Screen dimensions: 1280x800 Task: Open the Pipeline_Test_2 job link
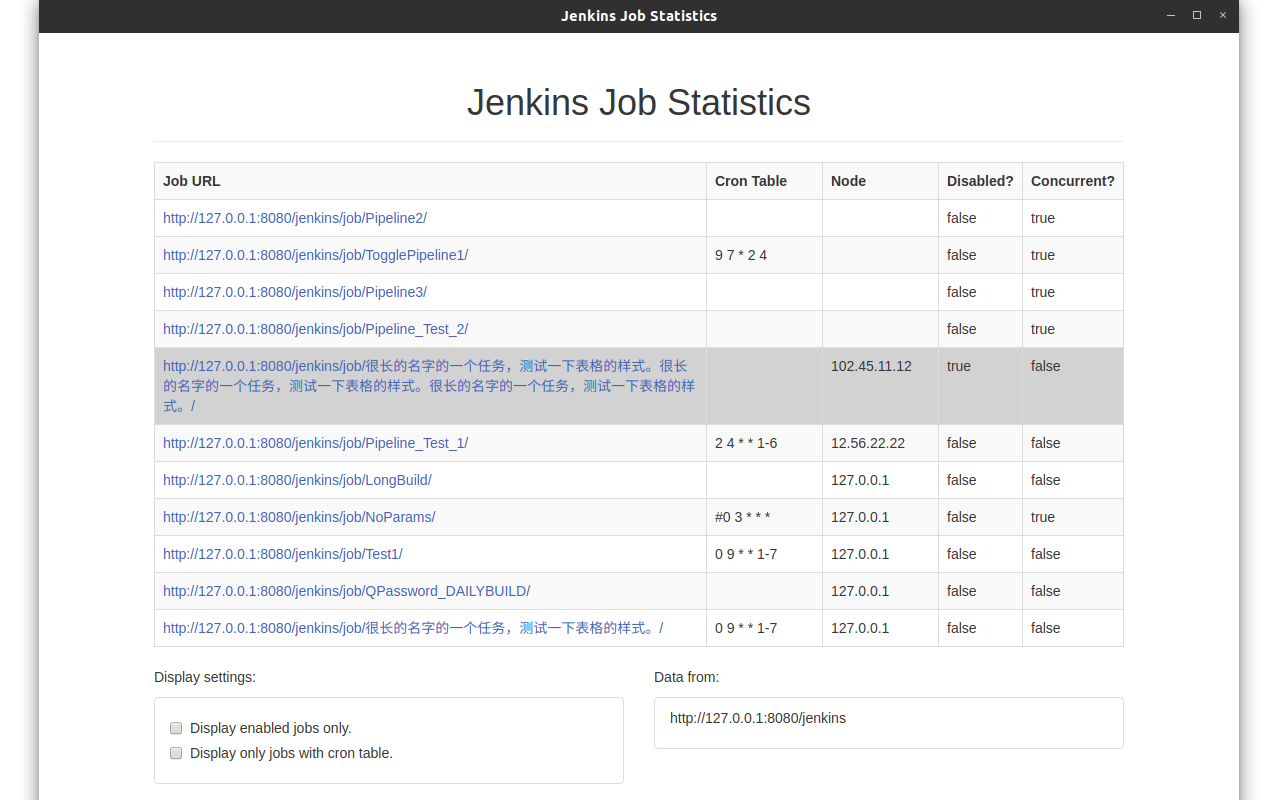tap(315, 329)
